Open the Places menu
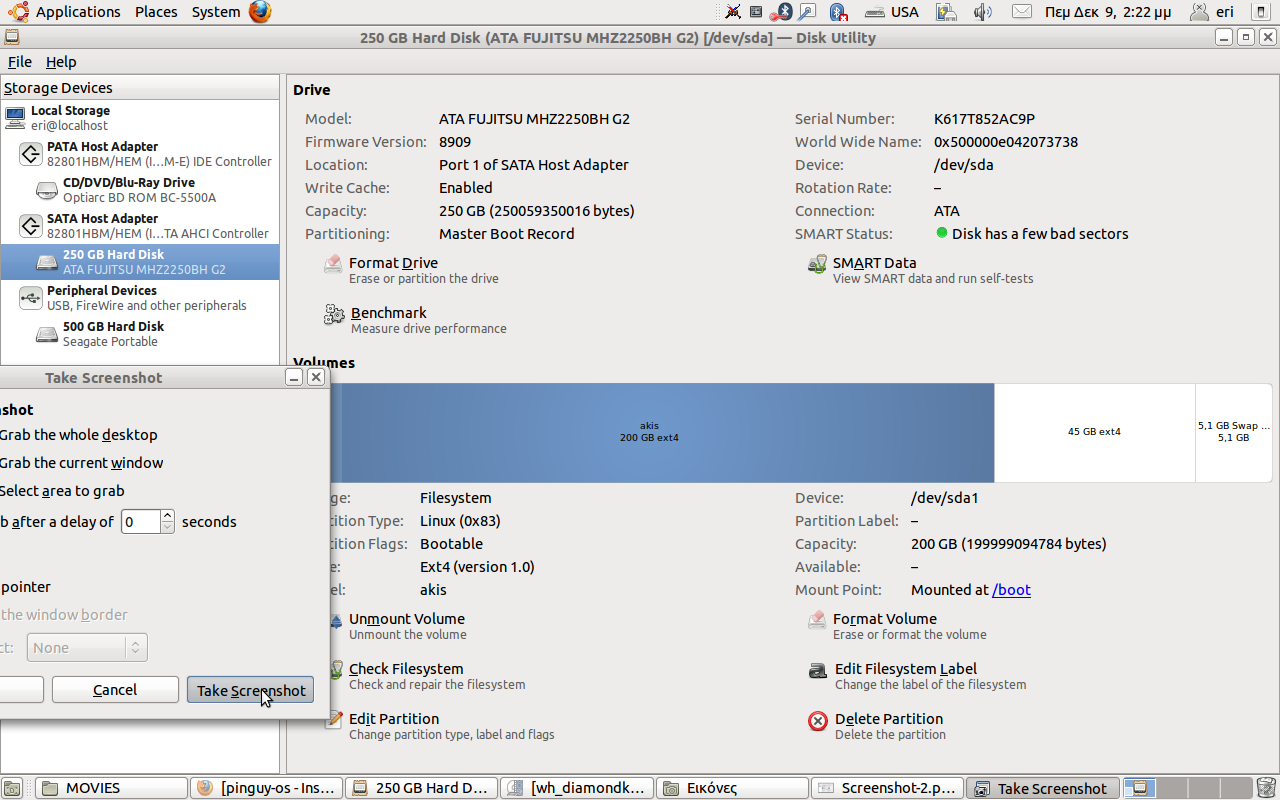 pos(156,12)
